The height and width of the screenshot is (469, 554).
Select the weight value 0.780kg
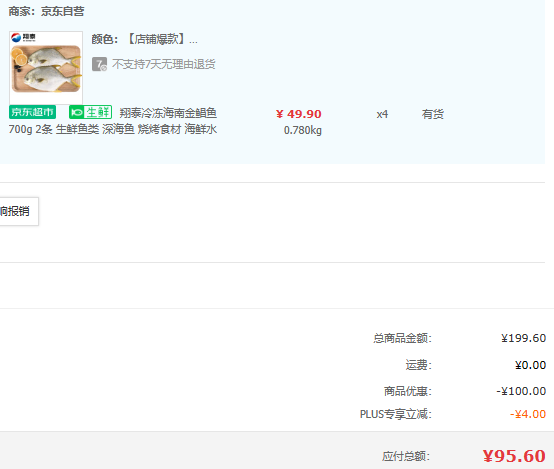click(x=303, y=130)
